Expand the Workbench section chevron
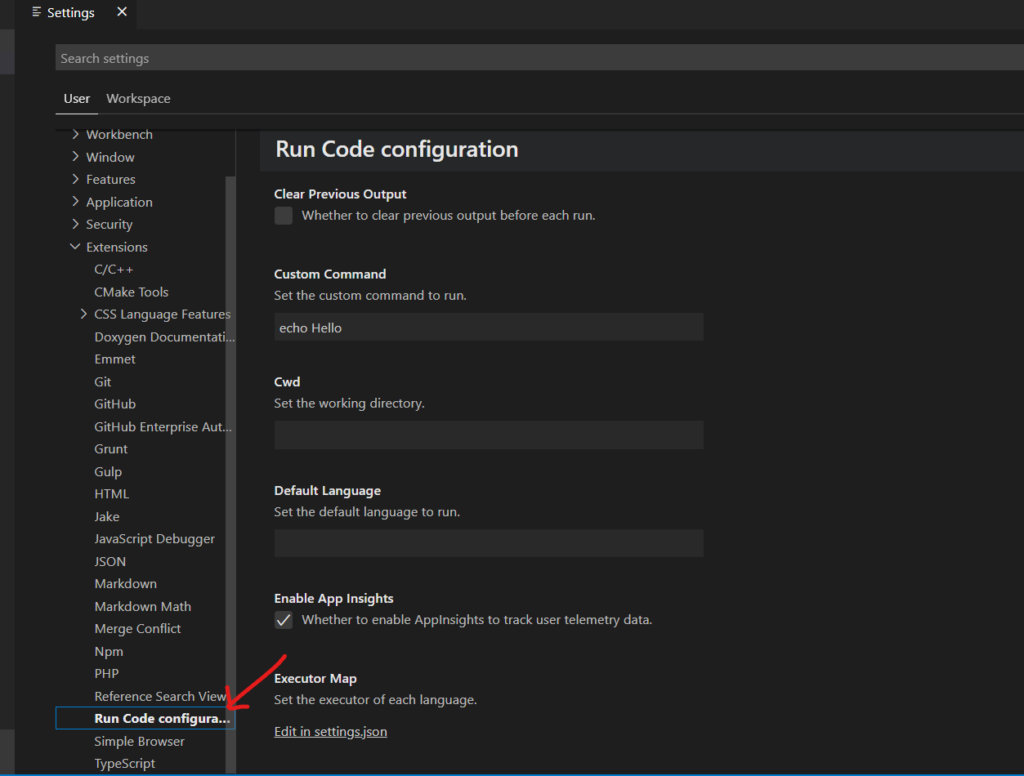Viewport: 1024px width, 776px height. 76,134
